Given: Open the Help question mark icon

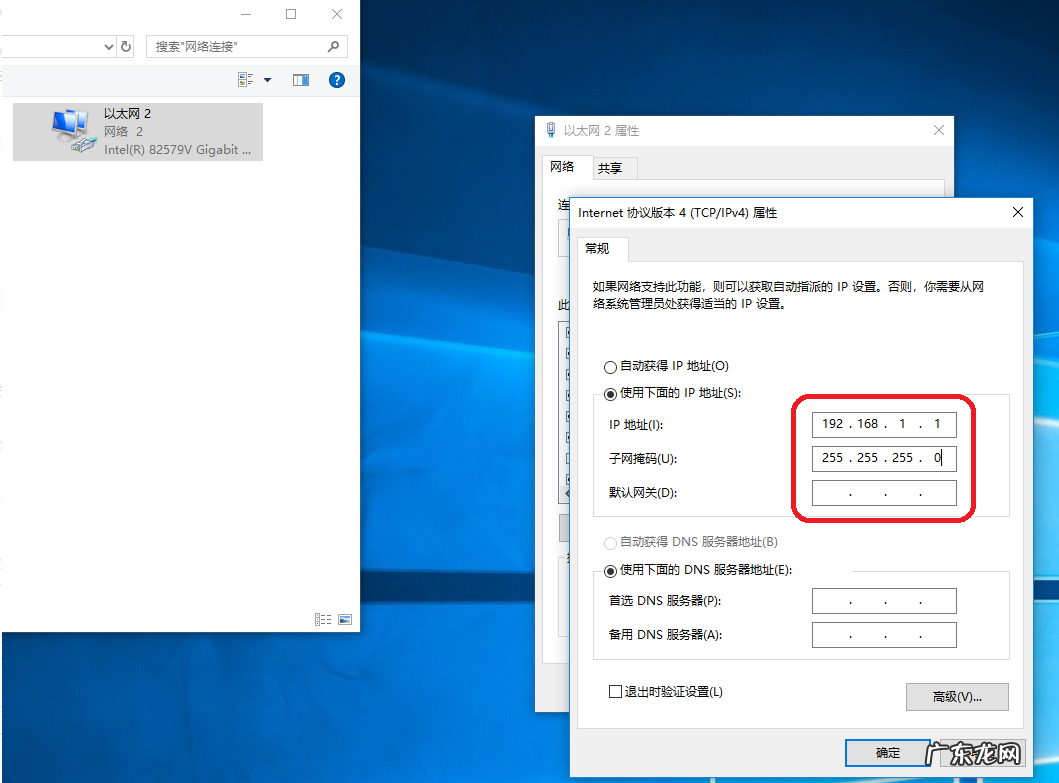Looking at the screenshot, I should [336, 79].
